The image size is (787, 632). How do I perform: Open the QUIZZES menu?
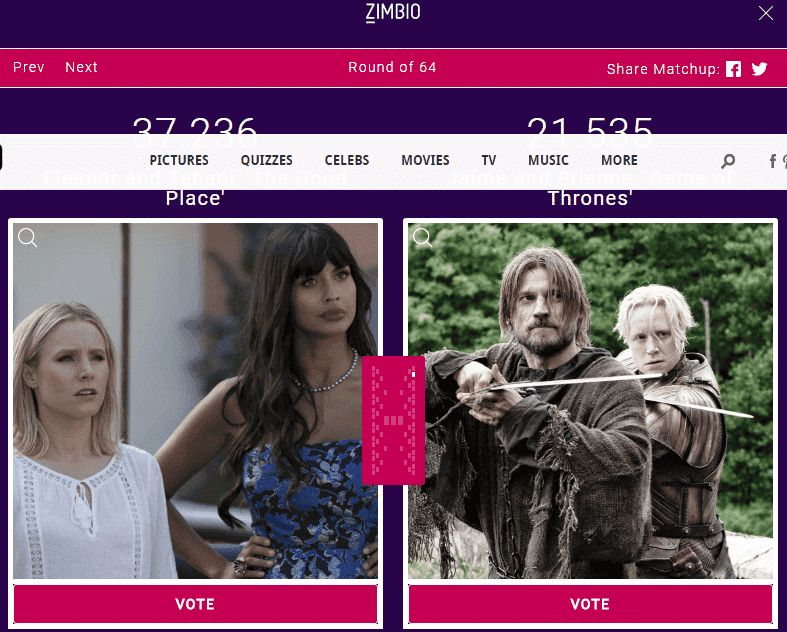267,160
